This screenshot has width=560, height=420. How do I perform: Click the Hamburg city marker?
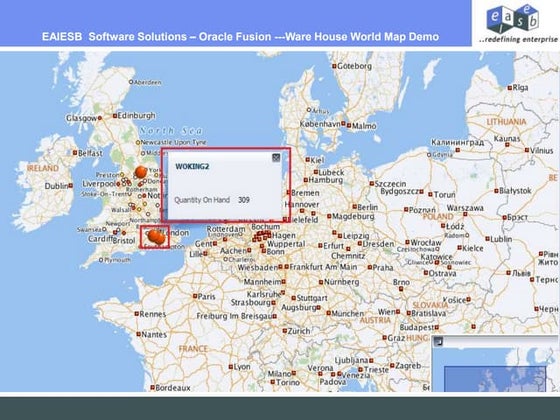(x=305, y=180)
